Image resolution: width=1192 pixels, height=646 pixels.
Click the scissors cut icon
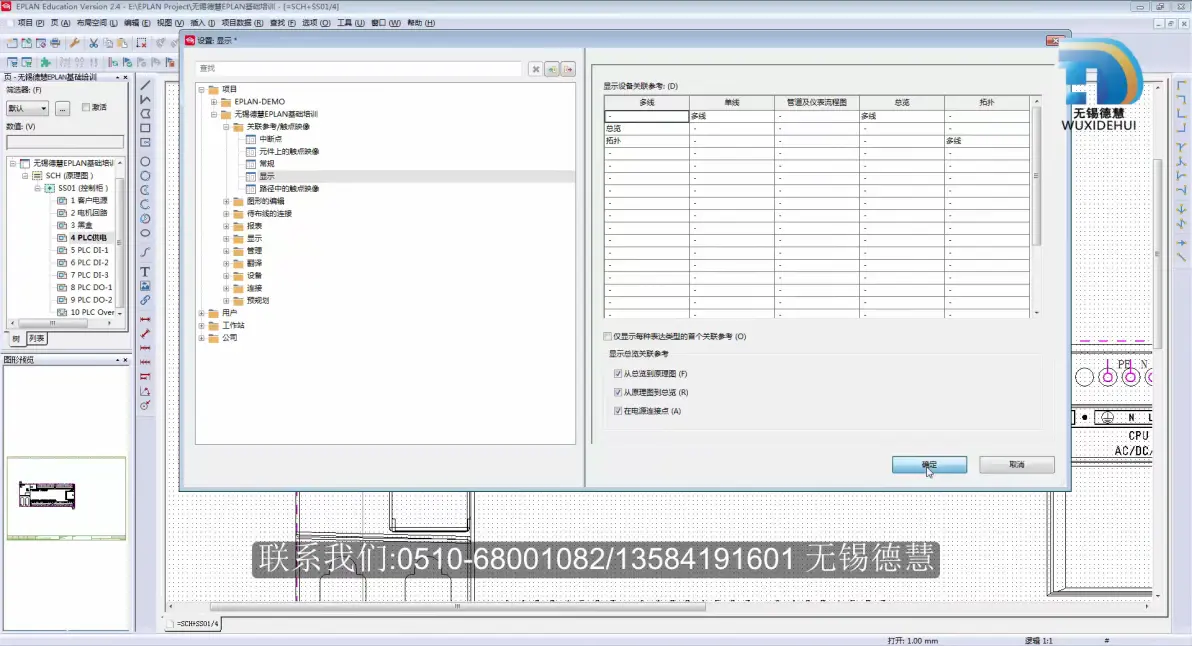(94, 43)
